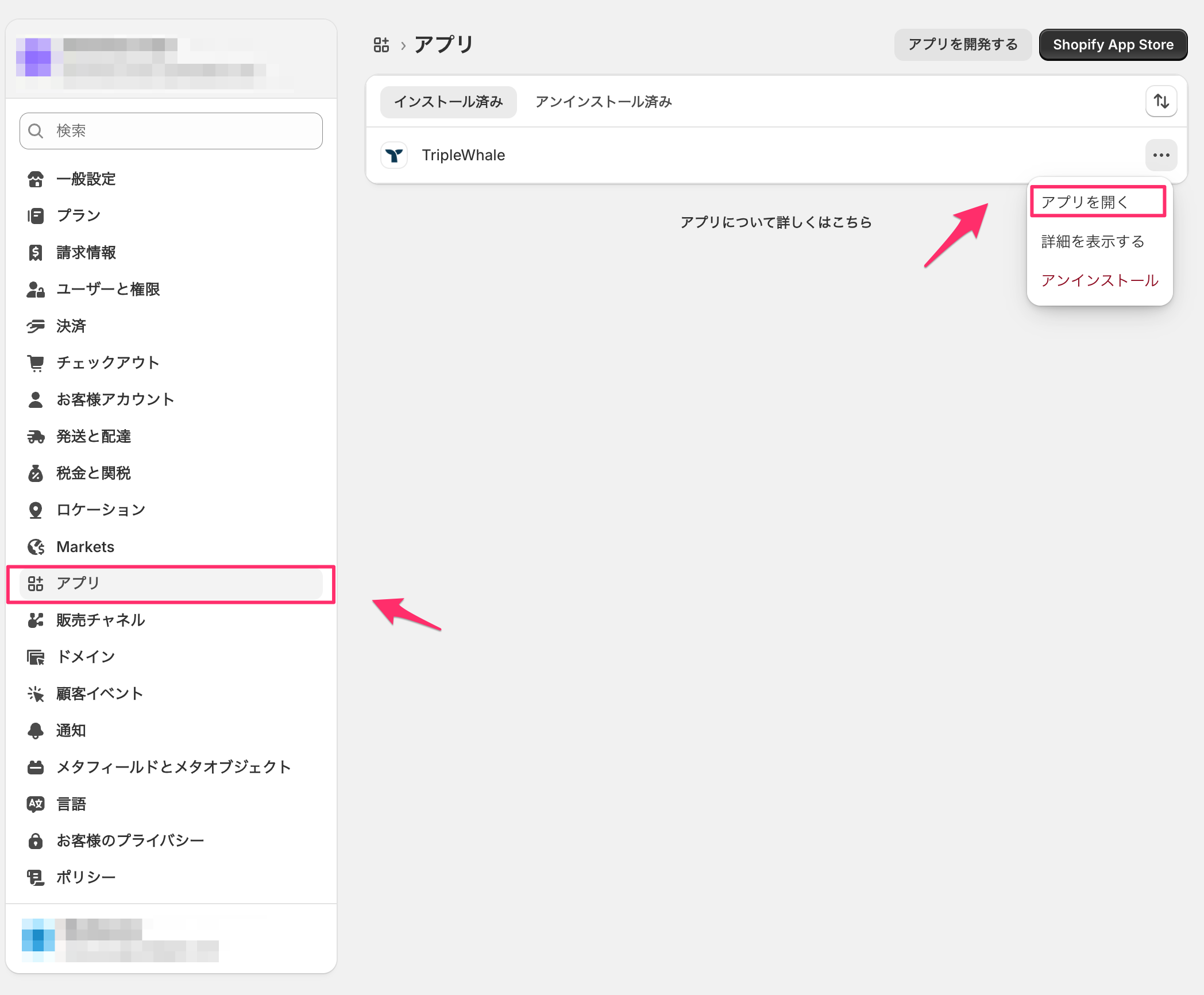Open 一般設定 settings page
1204x995 pixels.
pos(171,179)
